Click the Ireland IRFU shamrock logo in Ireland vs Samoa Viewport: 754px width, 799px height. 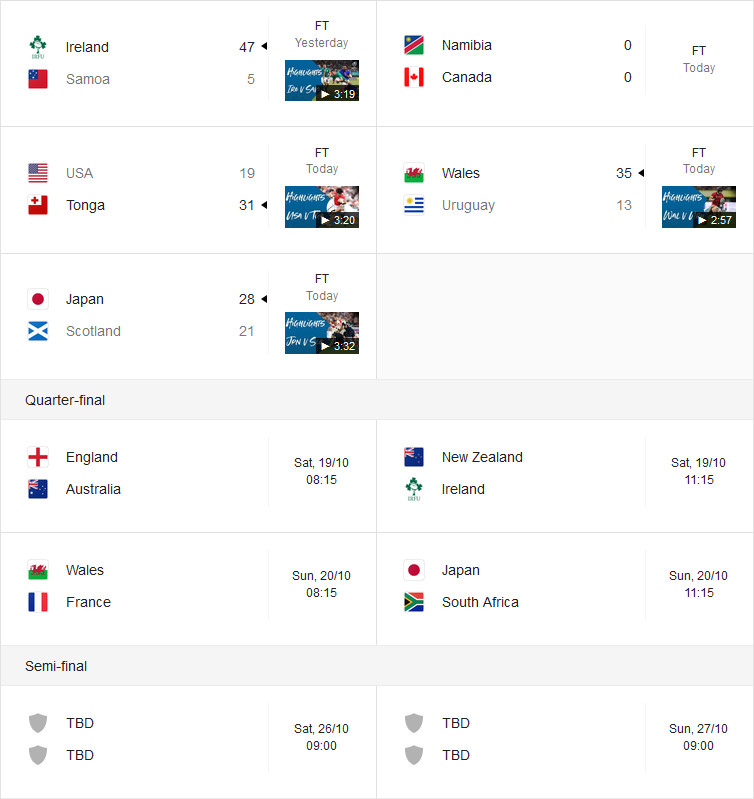coord(38,47)
